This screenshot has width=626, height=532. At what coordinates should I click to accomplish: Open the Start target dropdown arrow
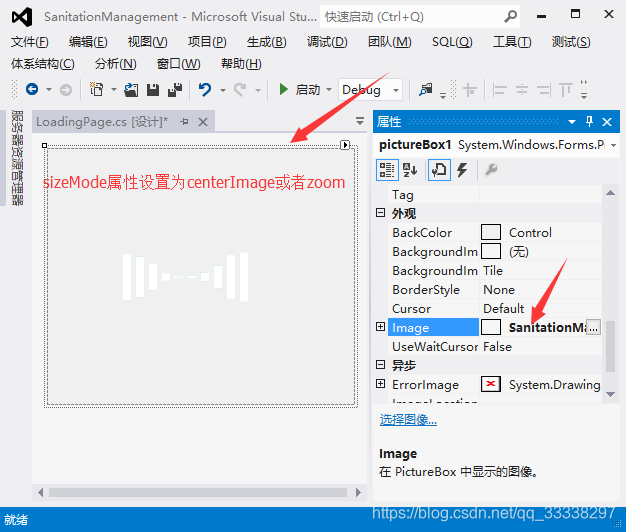click(329, 89)
